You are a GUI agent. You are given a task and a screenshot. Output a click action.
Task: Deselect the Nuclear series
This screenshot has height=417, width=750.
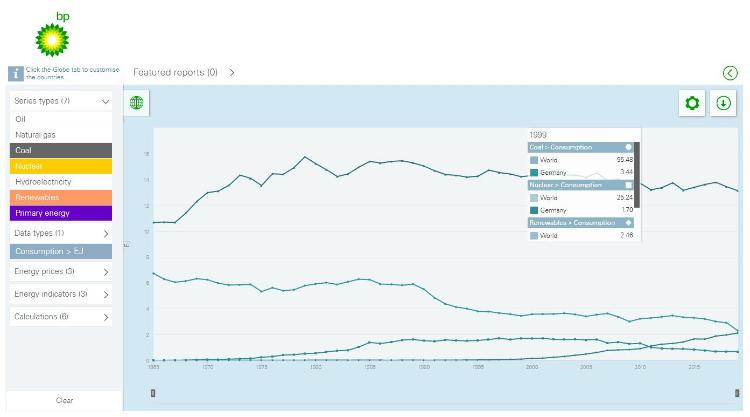point(60,166)
